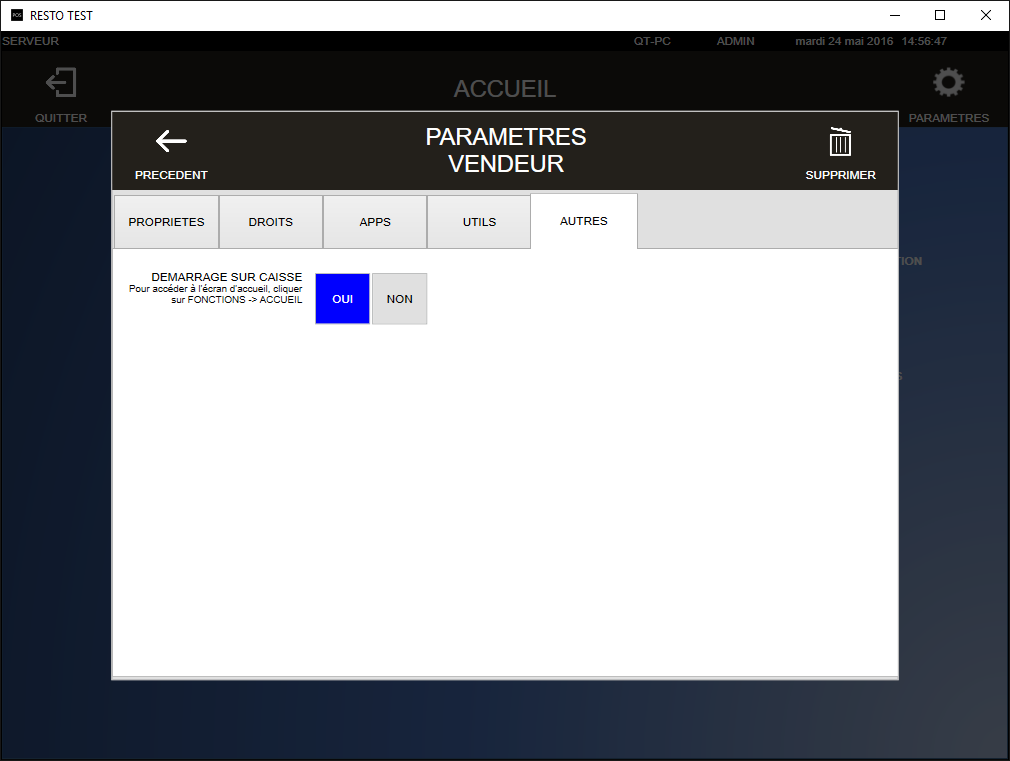Click the SERVEUR label in status bar

pos(30,41)
